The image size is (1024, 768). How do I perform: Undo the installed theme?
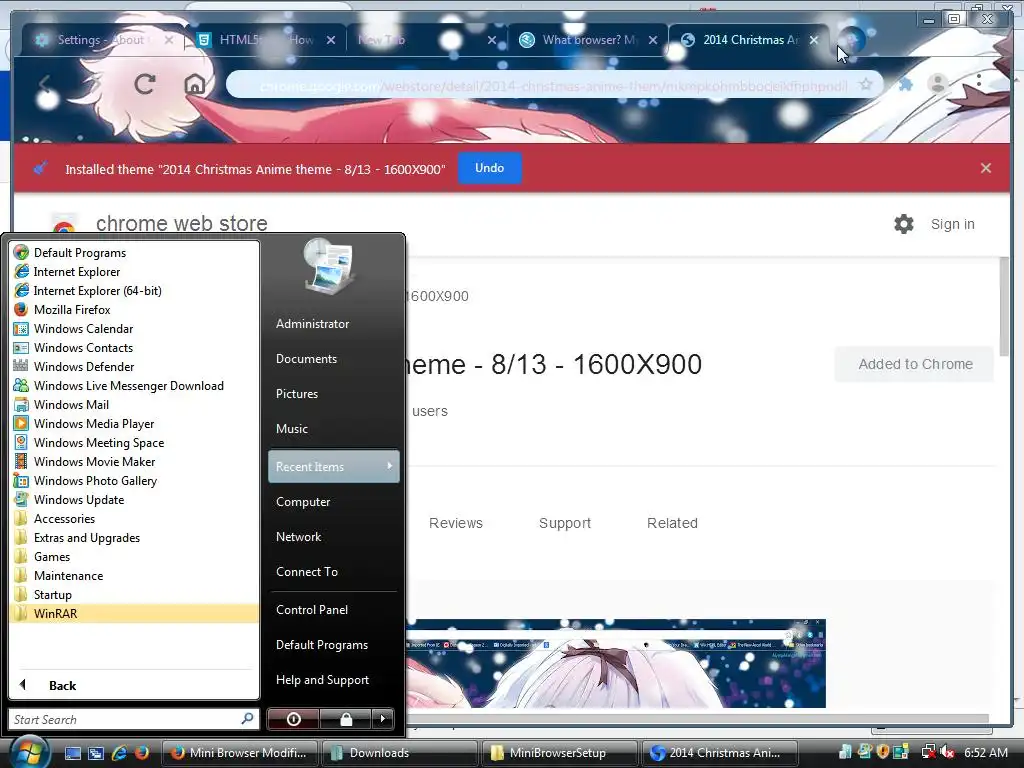[490, 168]
